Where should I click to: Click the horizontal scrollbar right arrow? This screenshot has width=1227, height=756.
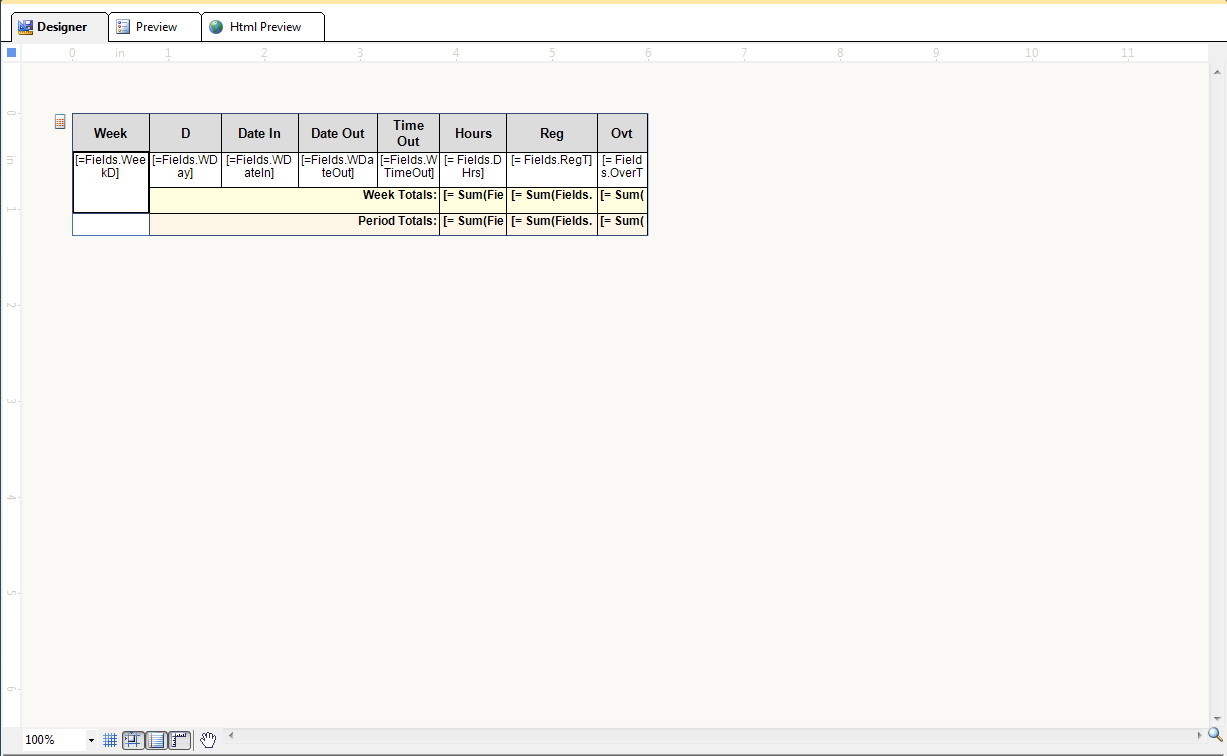[1199, 735]
